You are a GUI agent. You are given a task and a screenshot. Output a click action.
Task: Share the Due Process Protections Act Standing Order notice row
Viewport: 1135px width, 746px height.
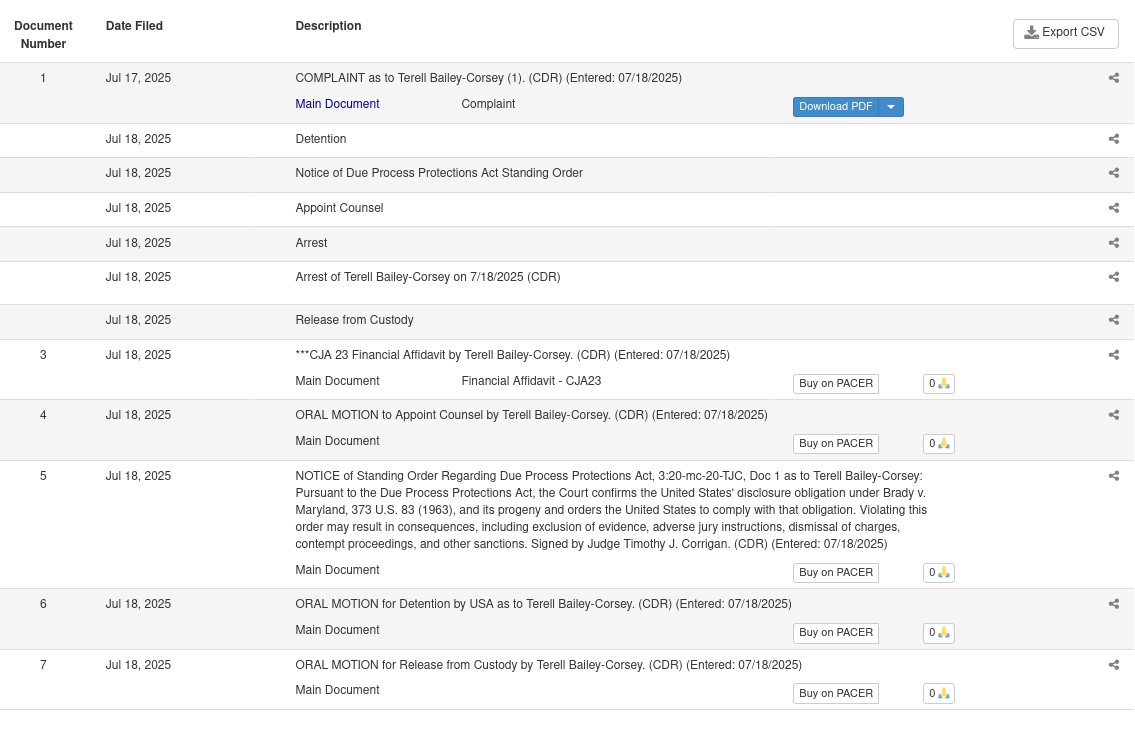1113,173
